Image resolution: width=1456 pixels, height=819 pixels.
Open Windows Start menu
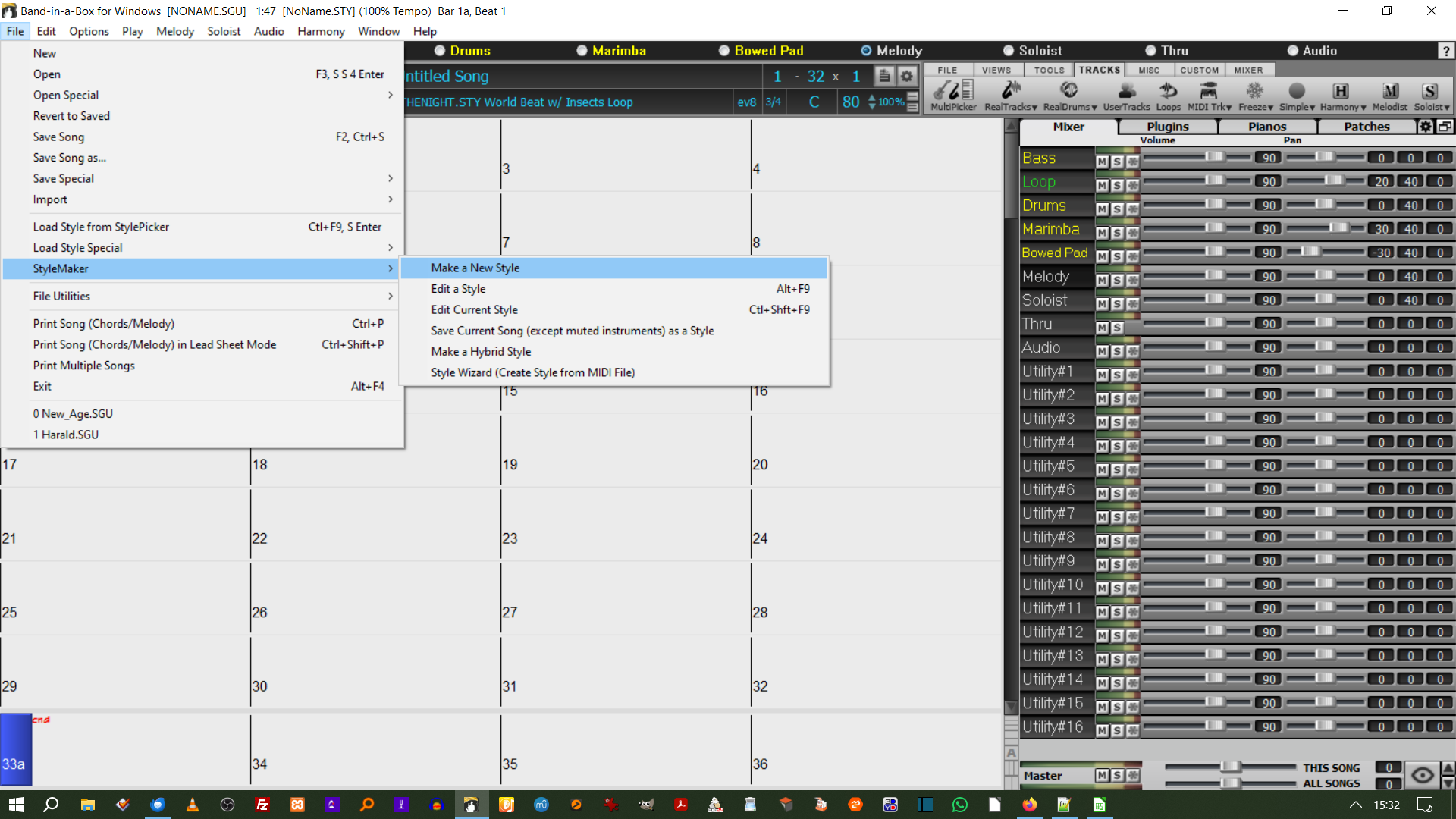pos(17,805)
